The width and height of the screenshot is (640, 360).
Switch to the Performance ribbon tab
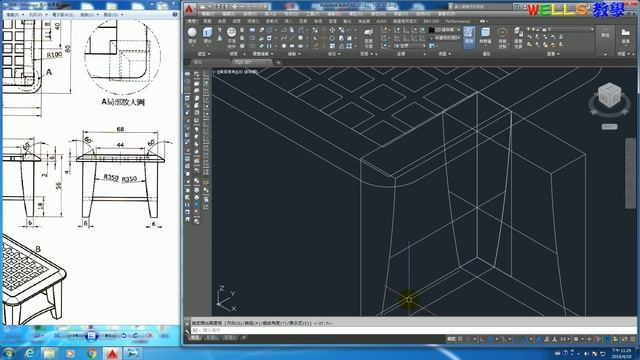(x=458, y=21)
